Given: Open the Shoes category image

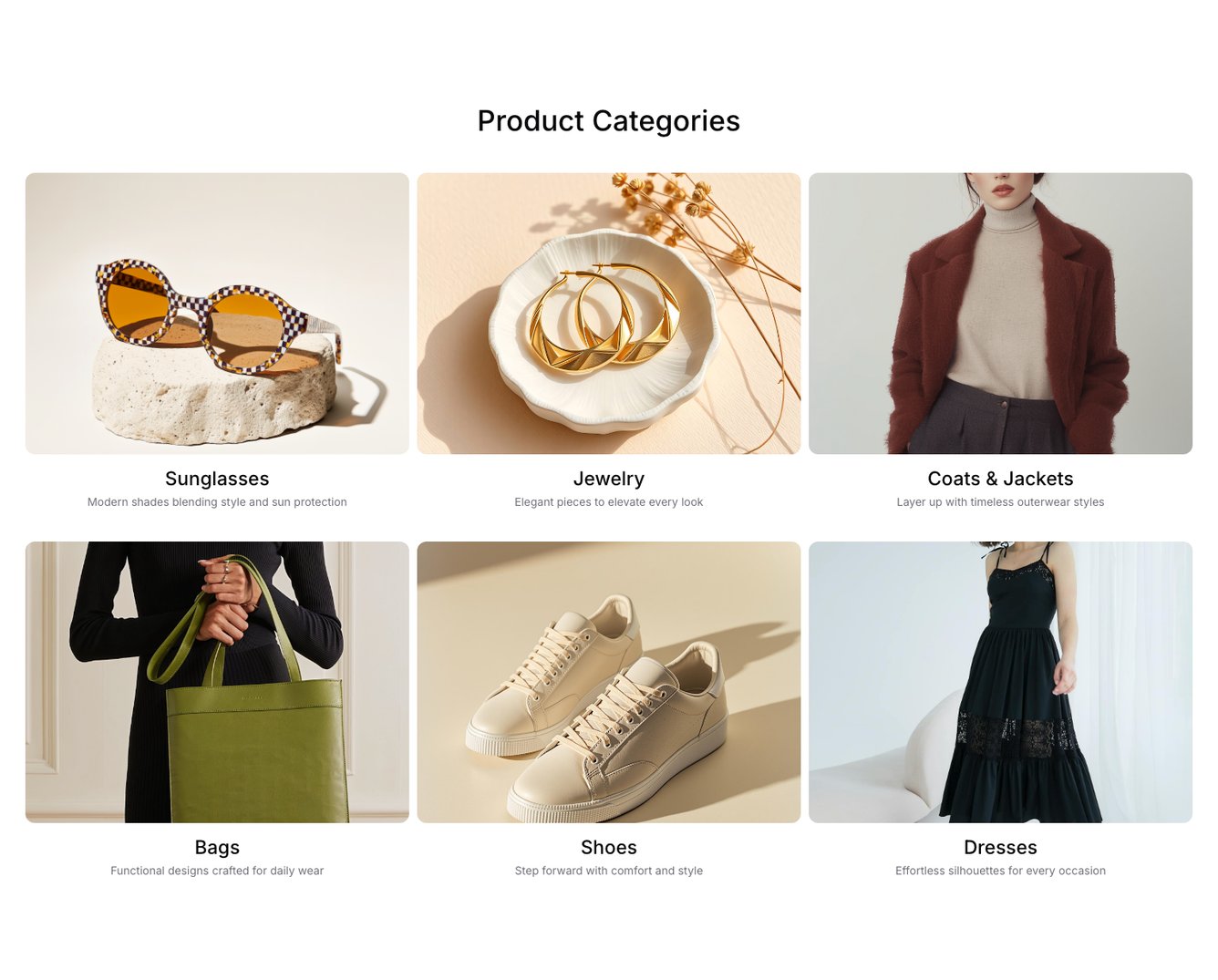Looking at the screenshot, I should (609, 682).
